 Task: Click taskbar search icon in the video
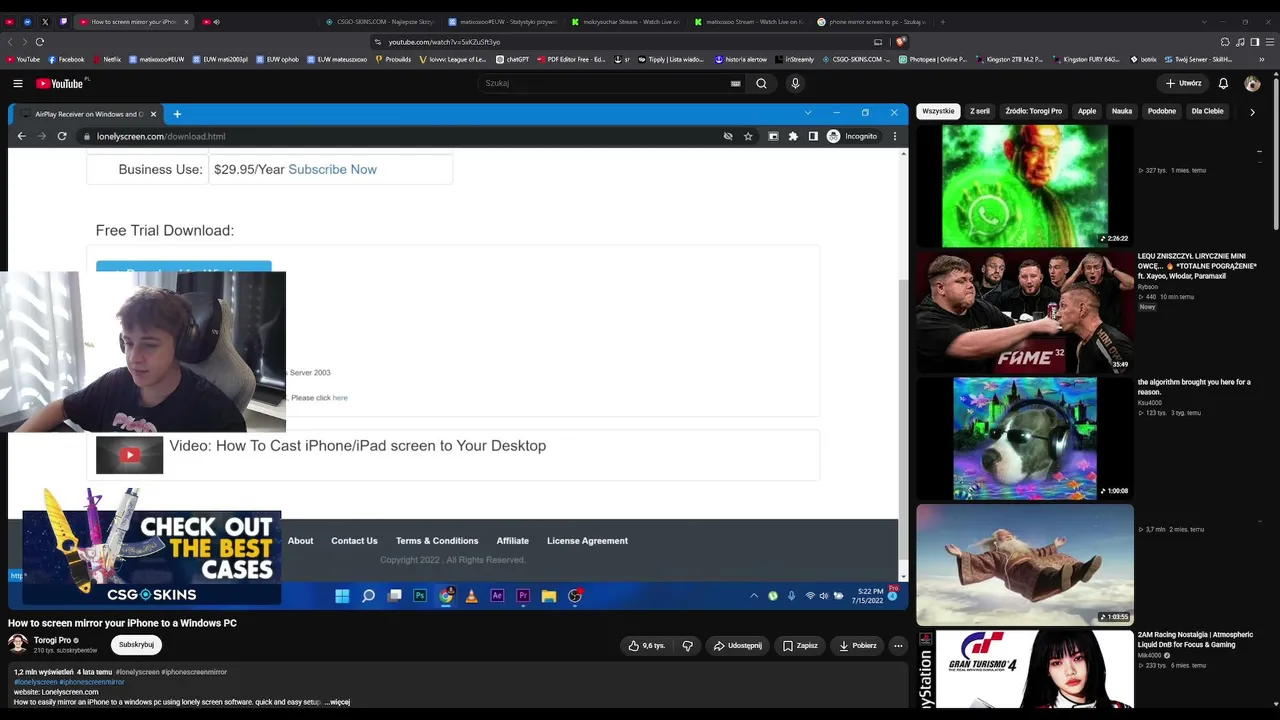tap(368, 596)
